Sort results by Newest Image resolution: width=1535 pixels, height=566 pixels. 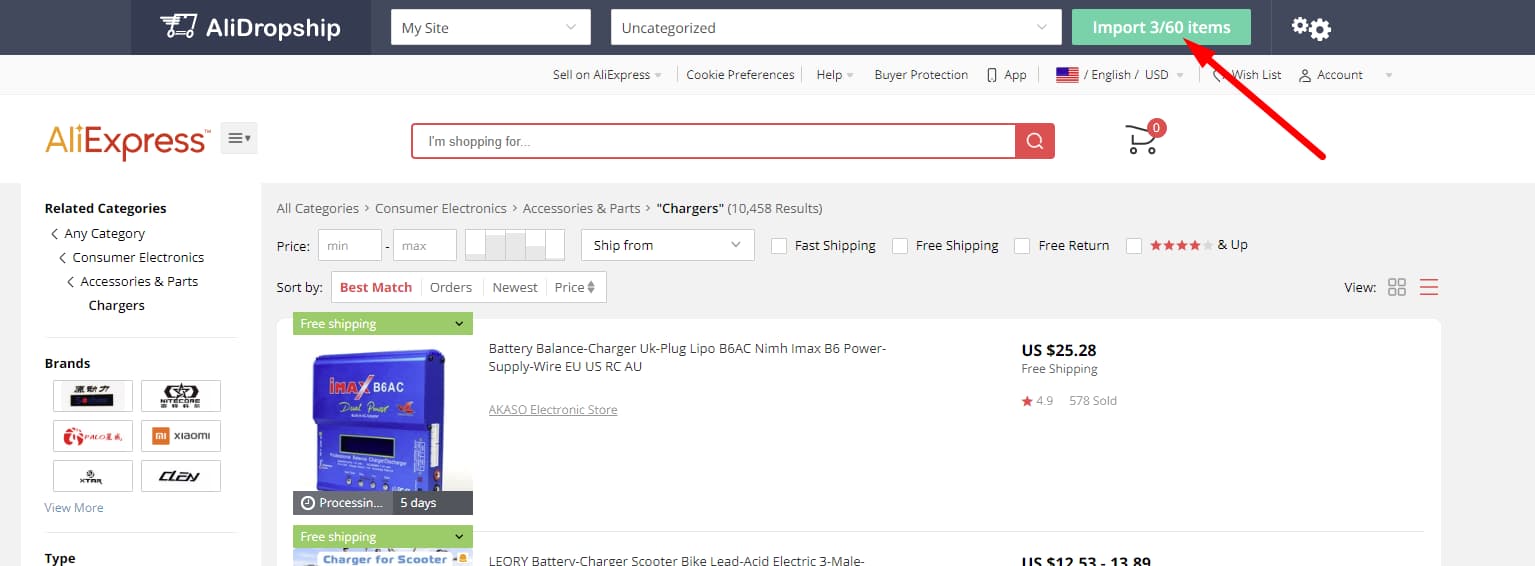pos(515,287)
